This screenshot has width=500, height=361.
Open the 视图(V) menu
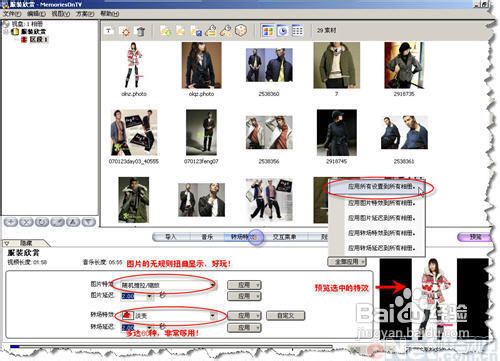coord(60,14)
